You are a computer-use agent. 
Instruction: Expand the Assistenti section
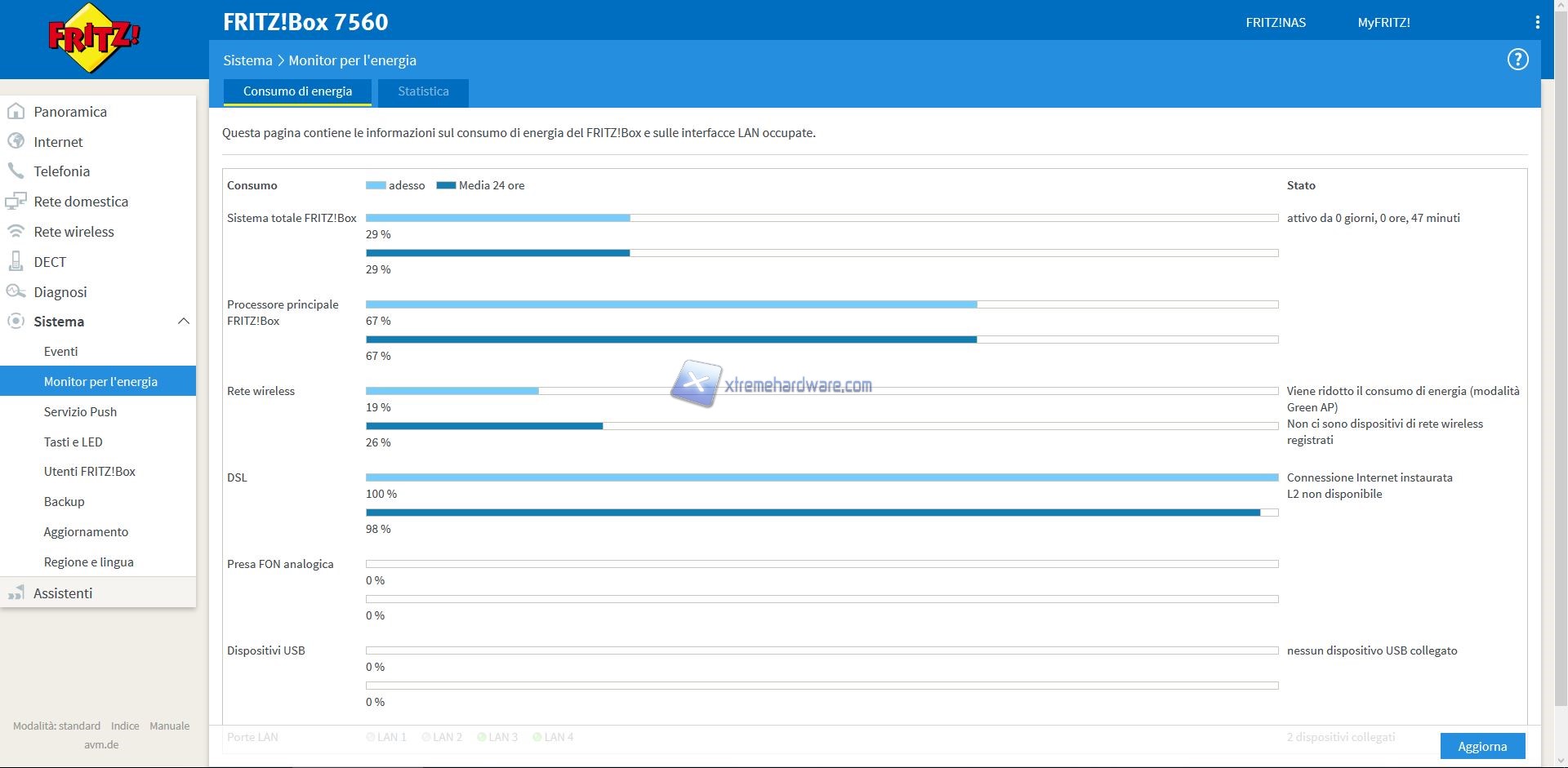(x=63, y=593)
